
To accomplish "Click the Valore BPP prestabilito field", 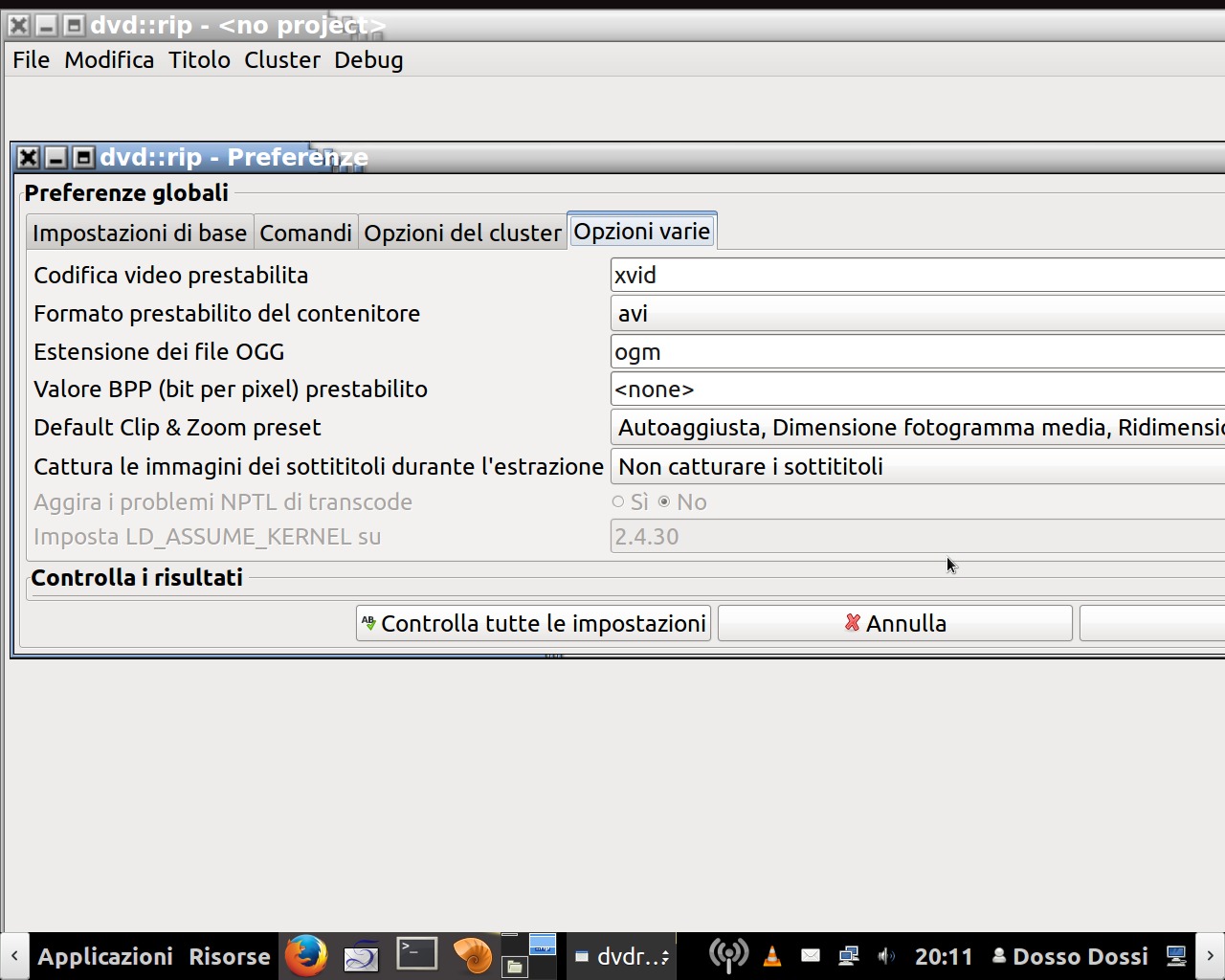I will [x=918, y=389].
